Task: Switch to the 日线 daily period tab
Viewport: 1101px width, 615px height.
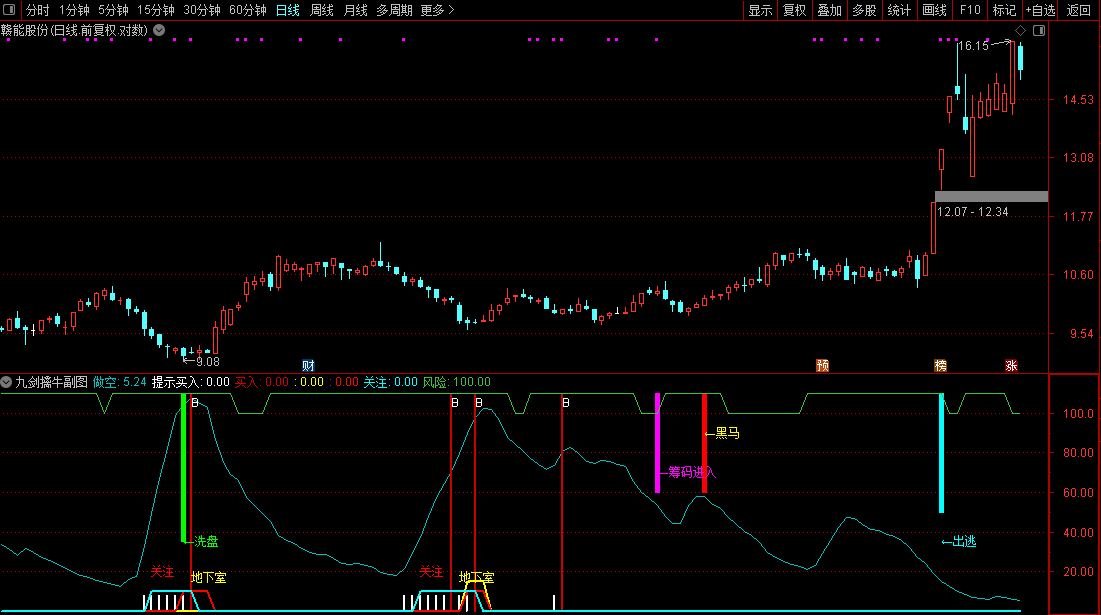Action: click(287, 10)
